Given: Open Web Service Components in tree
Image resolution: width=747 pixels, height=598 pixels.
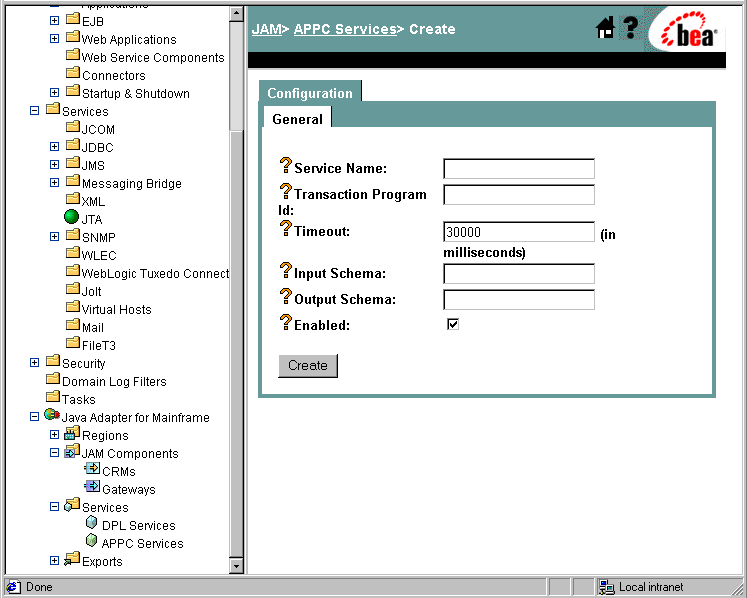Looking at the screenshot, I should [x=153, y=58].
